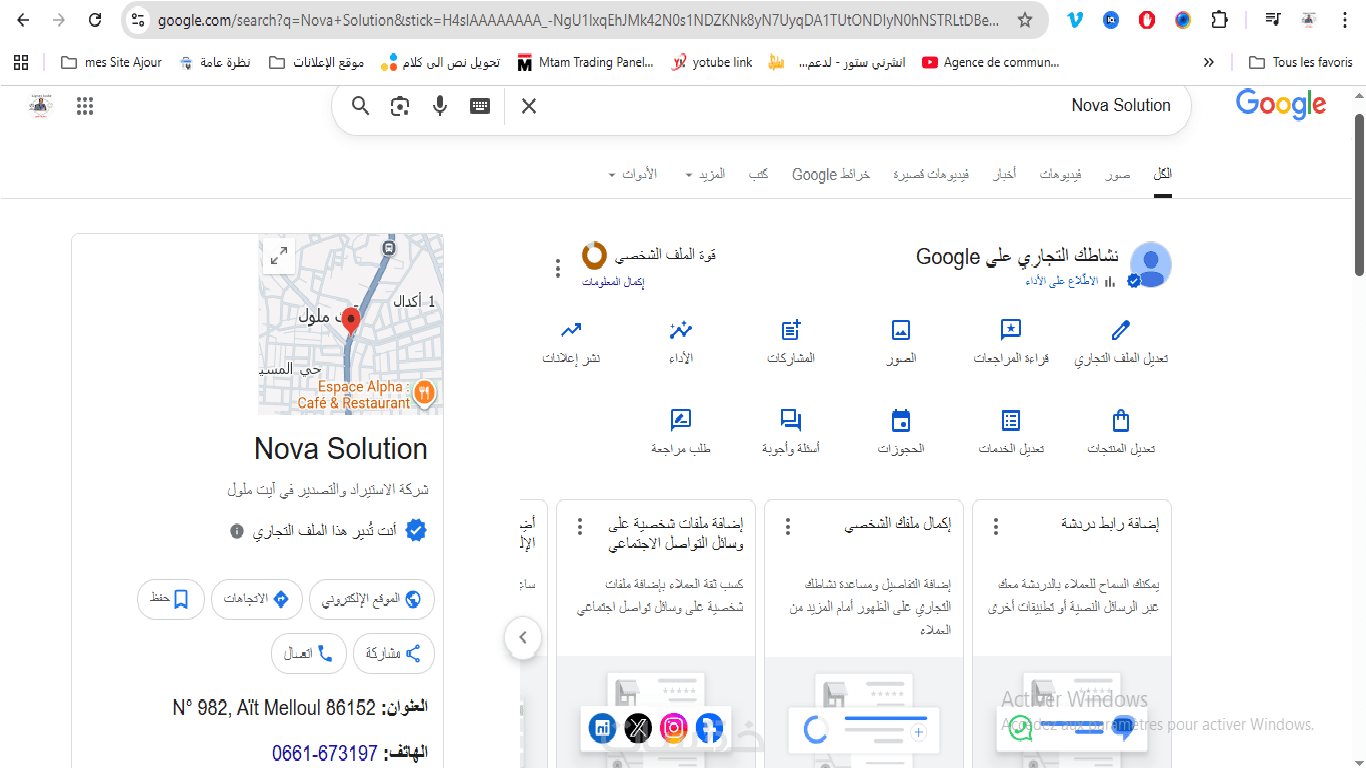
Task: Advance the suggestion cards carousel with the arrow
Action: (x=523, y=637)
